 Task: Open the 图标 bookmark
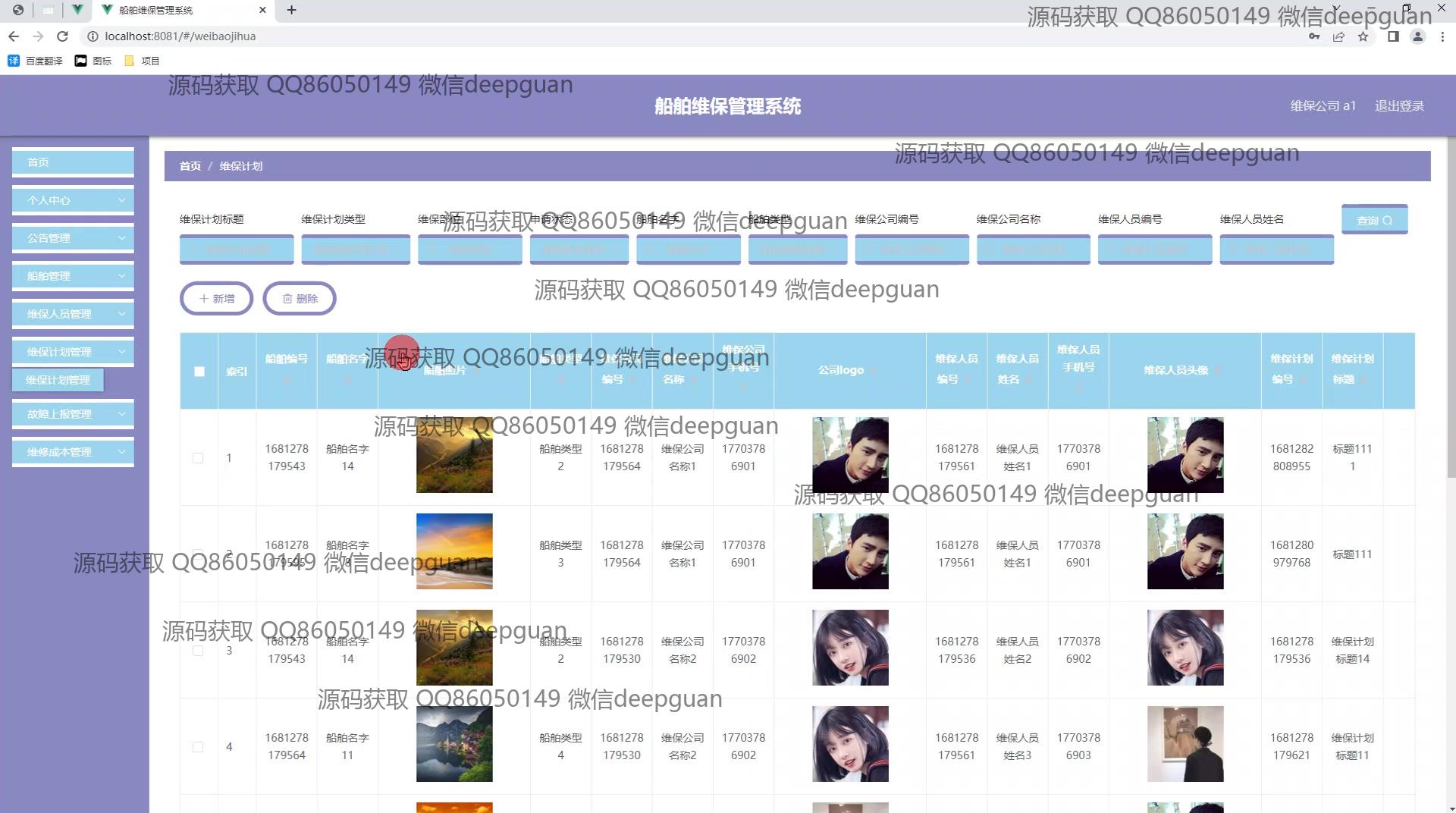click(x=93, y=61)
